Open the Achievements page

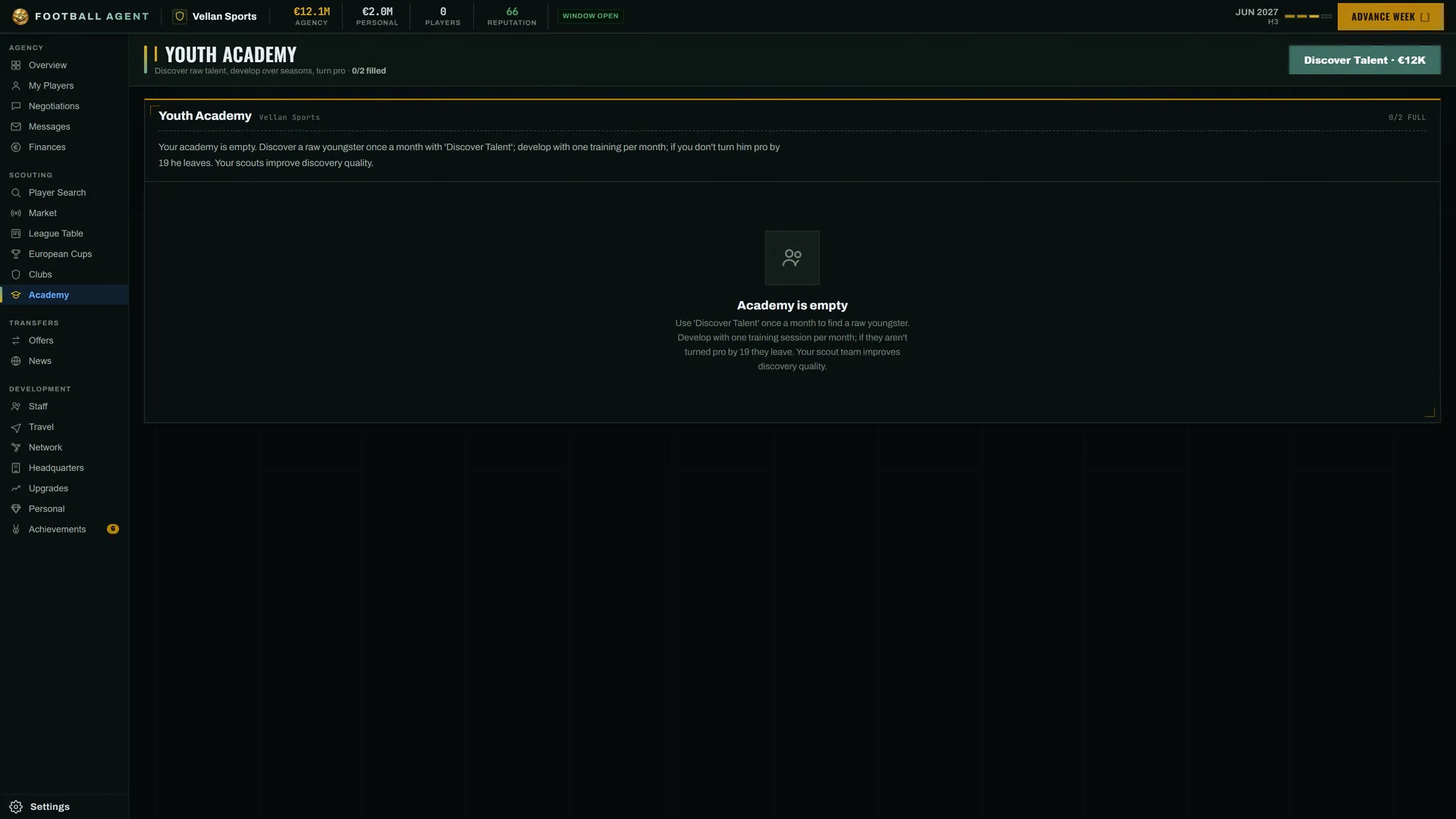click(x=64, y=529)
